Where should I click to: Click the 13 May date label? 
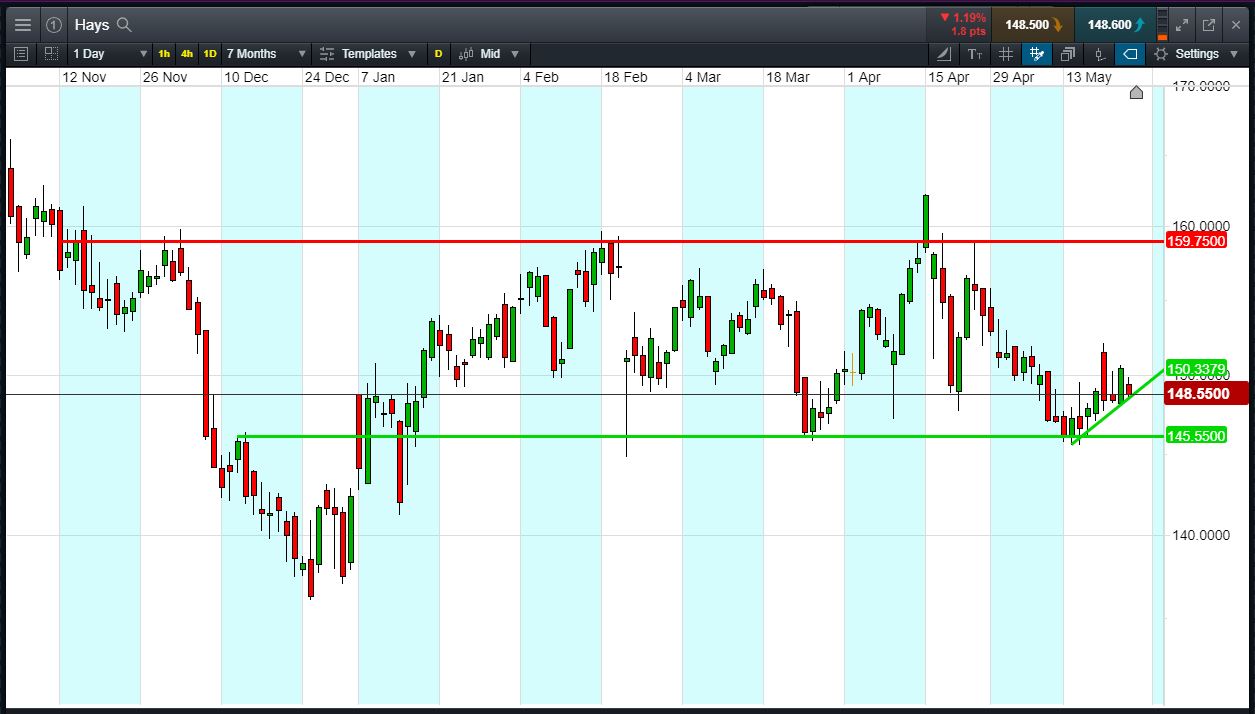[x=1088, y=77]
